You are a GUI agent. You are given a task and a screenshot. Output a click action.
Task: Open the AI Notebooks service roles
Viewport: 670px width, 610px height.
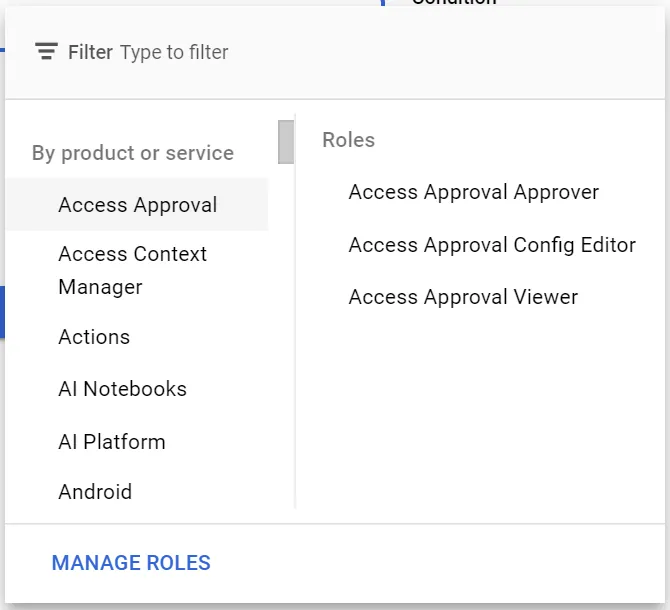pos(122,389)
